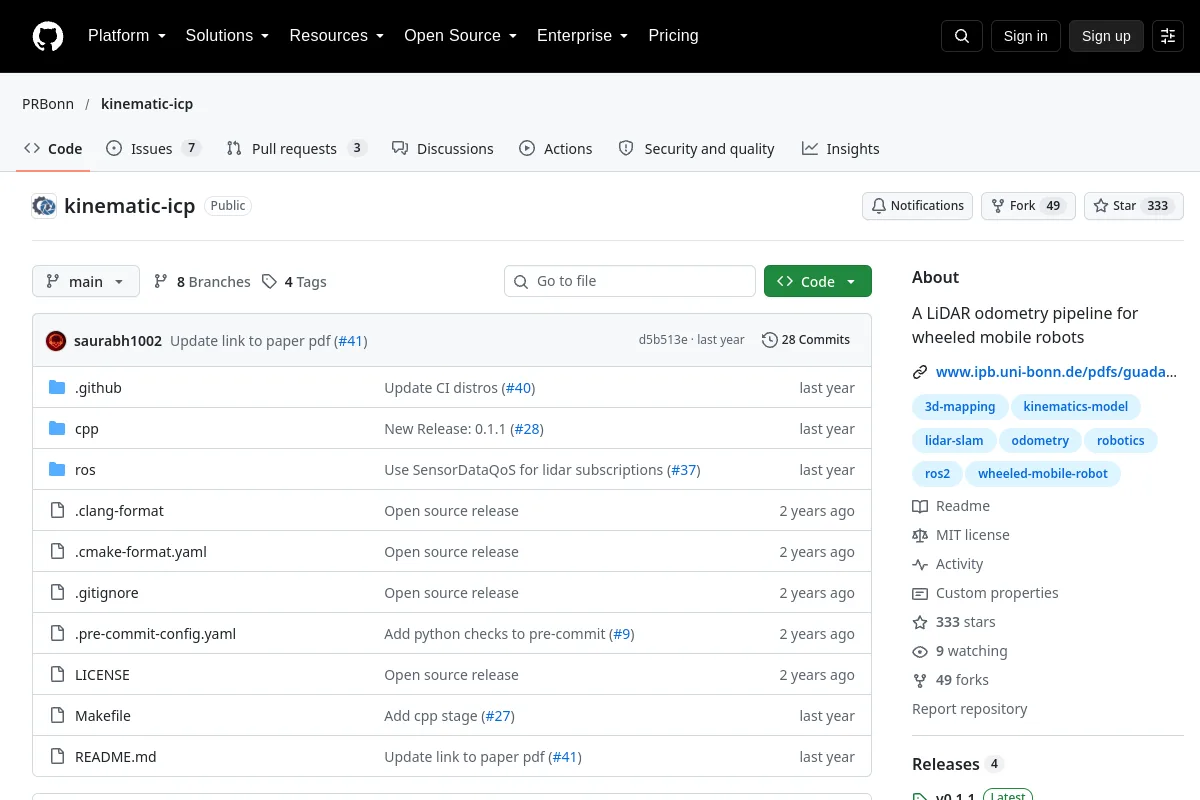Open .gitignore file

coord(107,593)
